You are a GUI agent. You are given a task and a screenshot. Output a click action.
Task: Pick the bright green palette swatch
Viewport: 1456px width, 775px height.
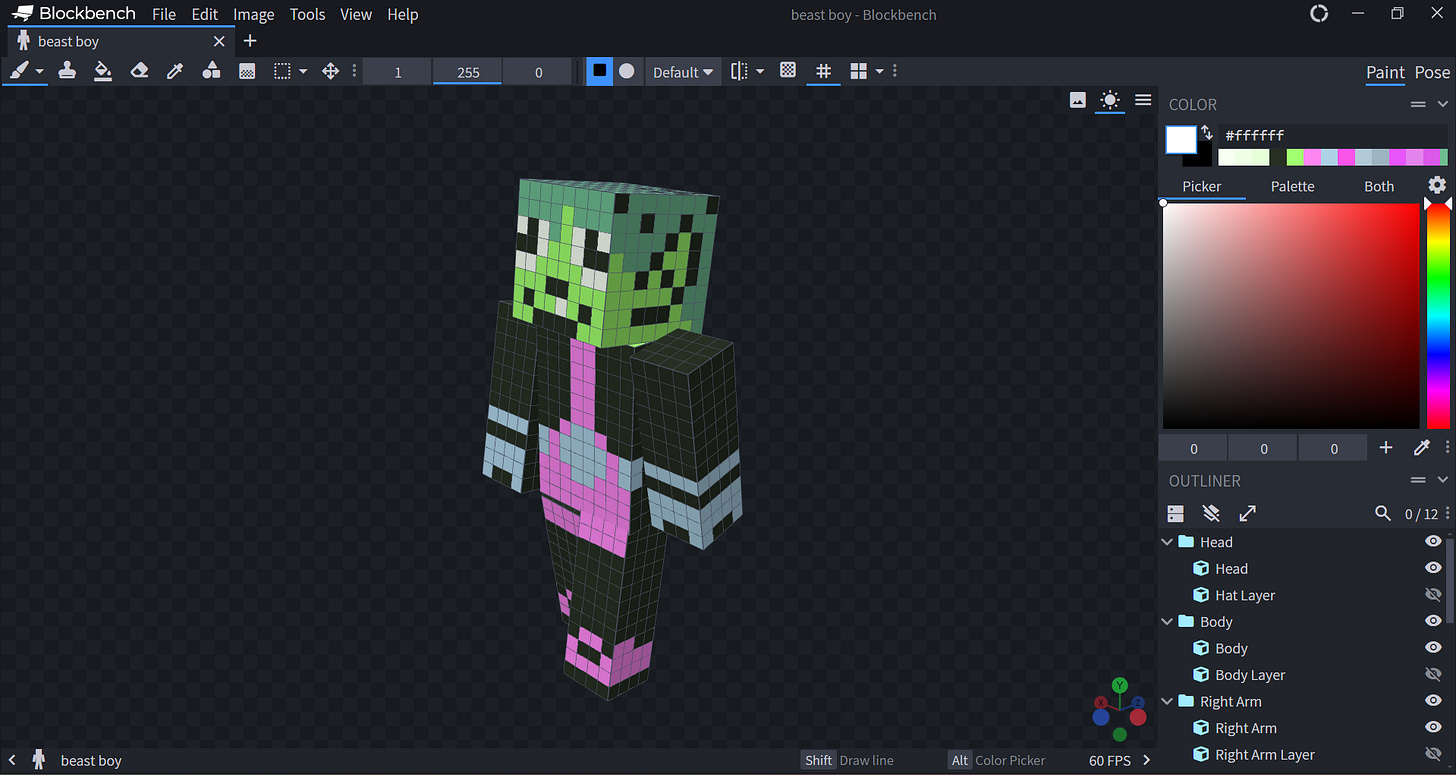coord(1295,157)
